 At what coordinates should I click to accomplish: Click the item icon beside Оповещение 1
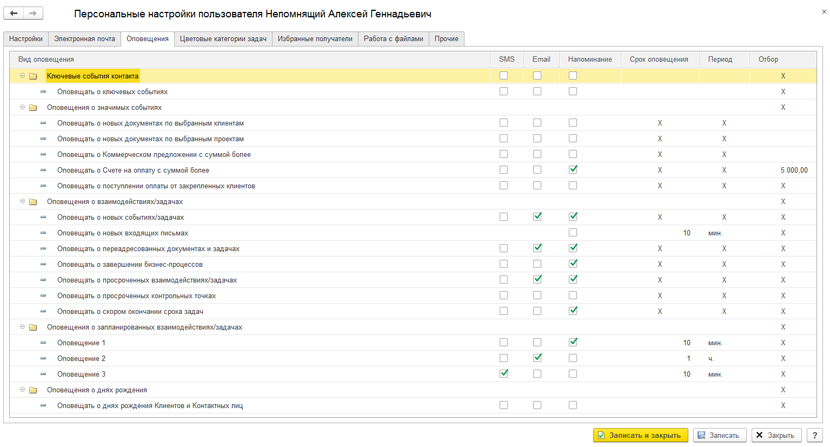pyautogui.click(x=43, y=343)
